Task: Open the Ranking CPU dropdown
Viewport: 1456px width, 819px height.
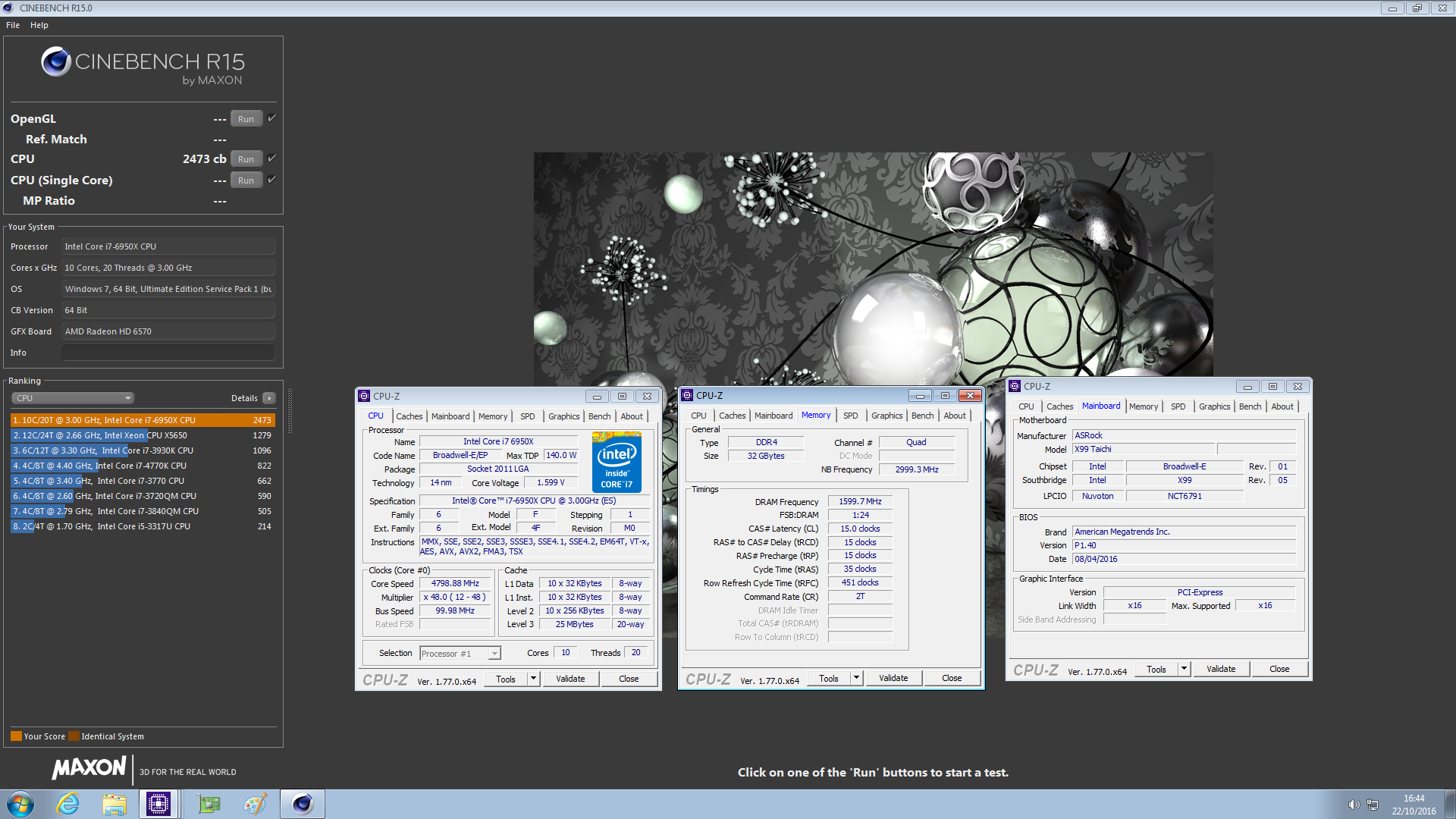Action: pyautogui.click(x=73, y=398)
